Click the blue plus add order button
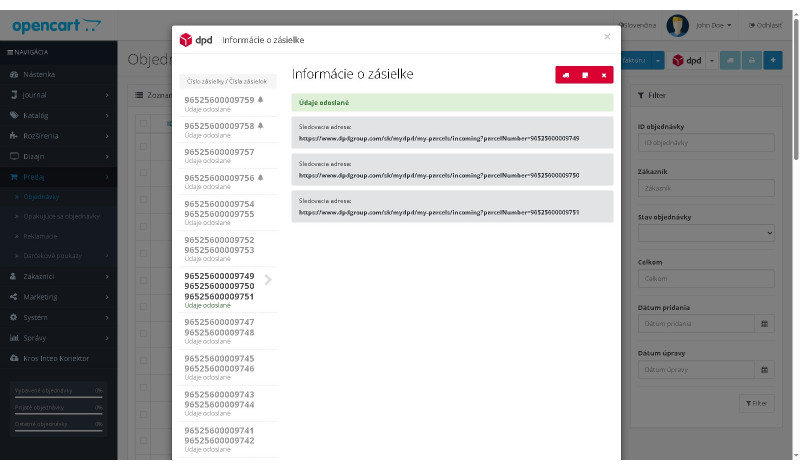The image size is (800, 470). coord(773,60)
